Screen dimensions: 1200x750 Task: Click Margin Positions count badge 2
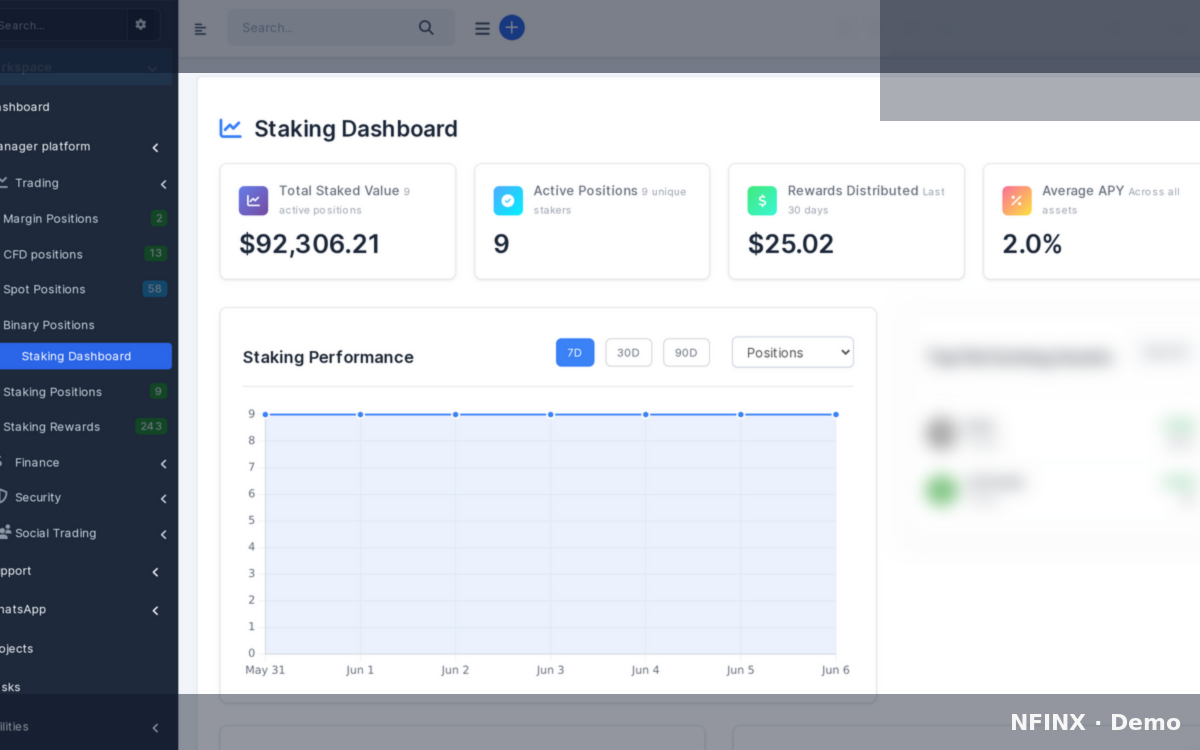click(159, 218)
